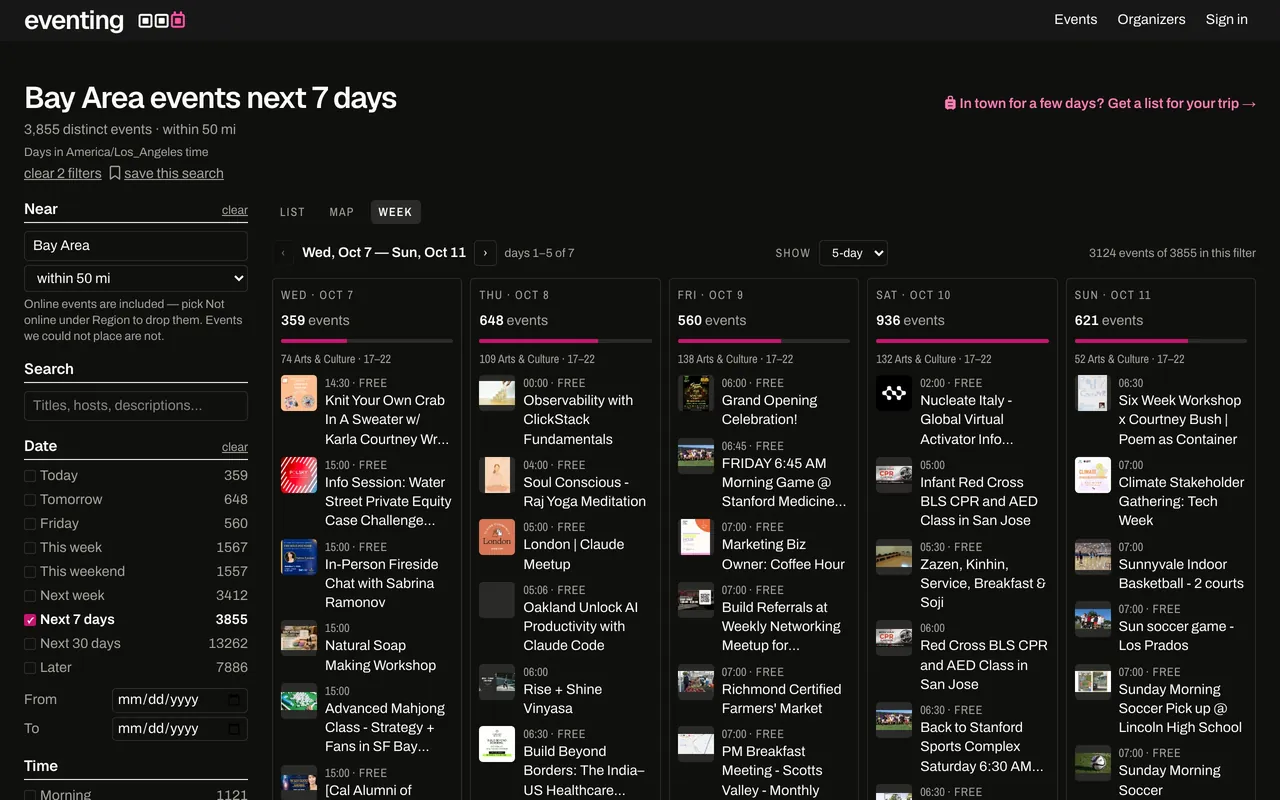The height and width of the screenshot is (800, 1280).
Task: Open Climate Stakeholder Gathering thumbnail
Action: [x=1093, y=475]
